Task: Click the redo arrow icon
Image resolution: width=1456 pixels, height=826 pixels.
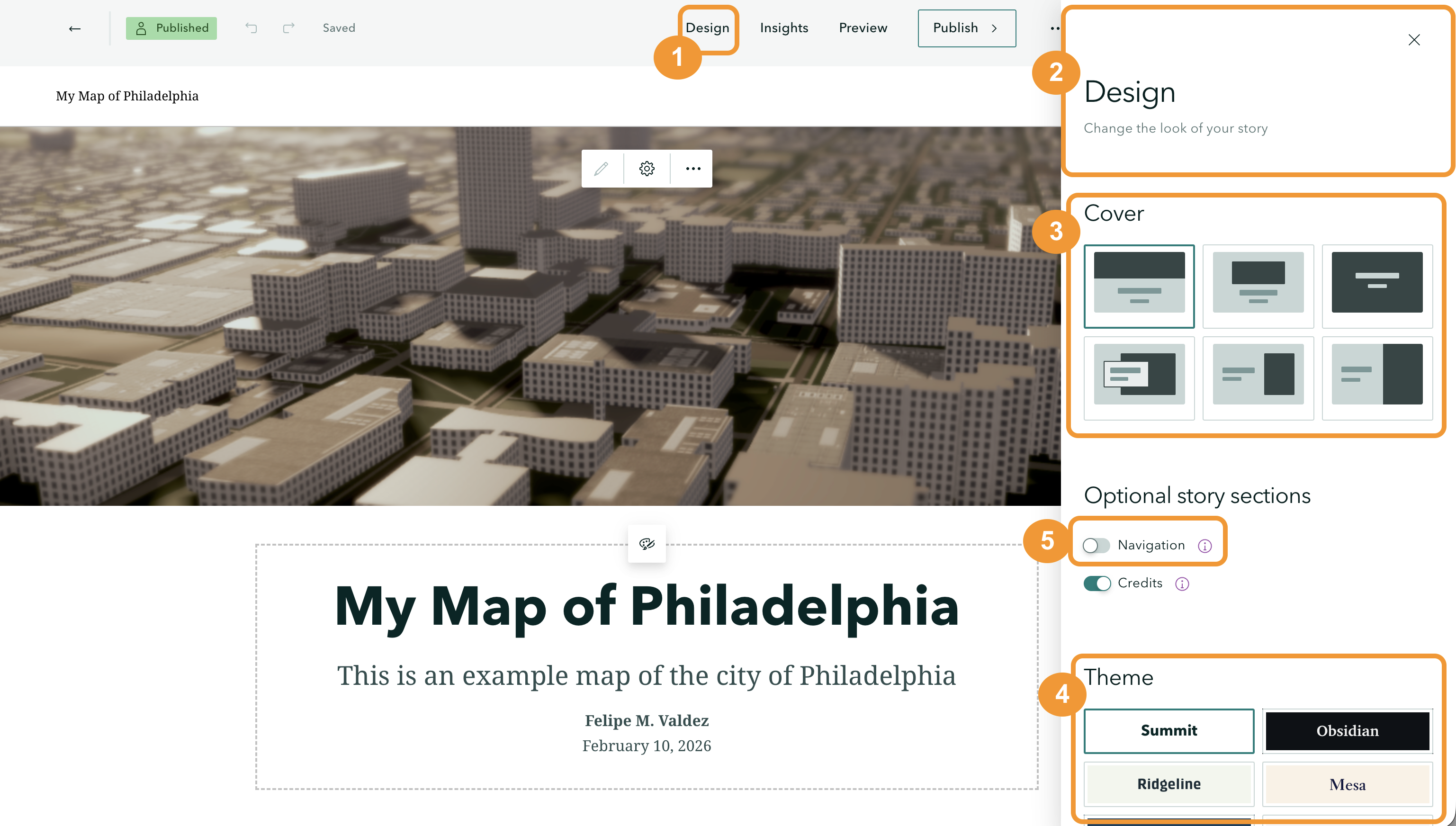Action: click(289, 28)
